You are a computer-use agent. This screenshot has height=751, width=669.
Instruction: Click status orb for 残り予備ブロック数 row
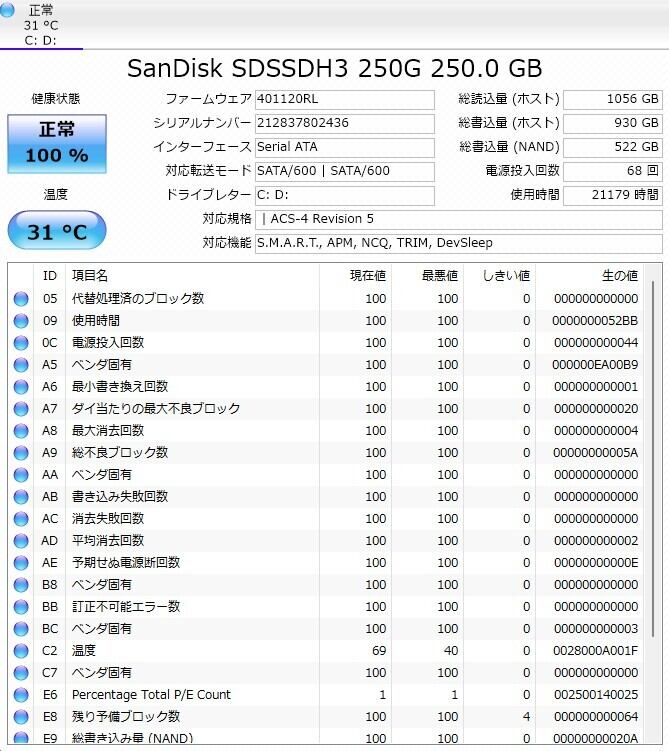[x=21, y=717]
